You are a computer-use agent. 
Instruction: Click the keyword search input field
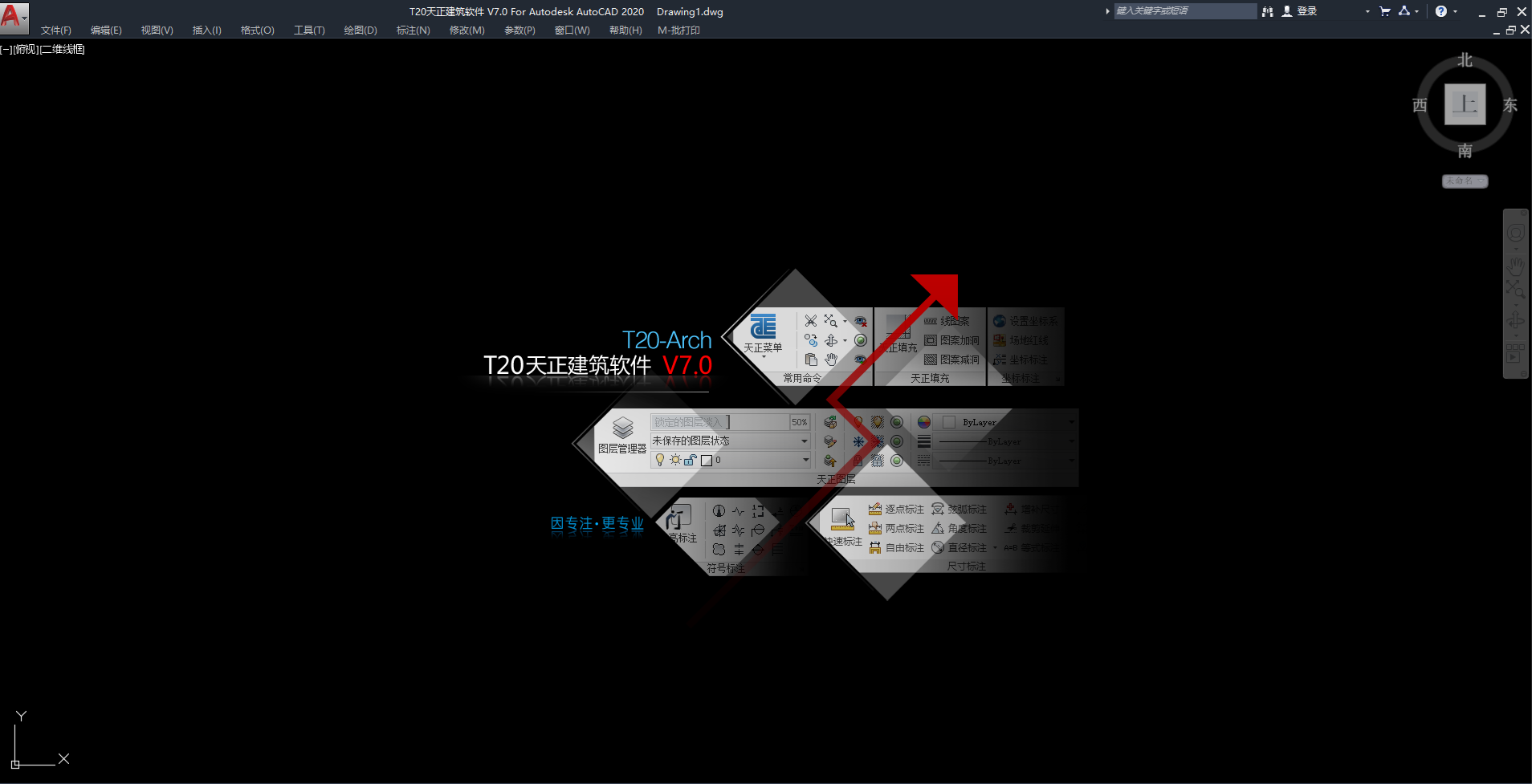[x=1184, y=11]
